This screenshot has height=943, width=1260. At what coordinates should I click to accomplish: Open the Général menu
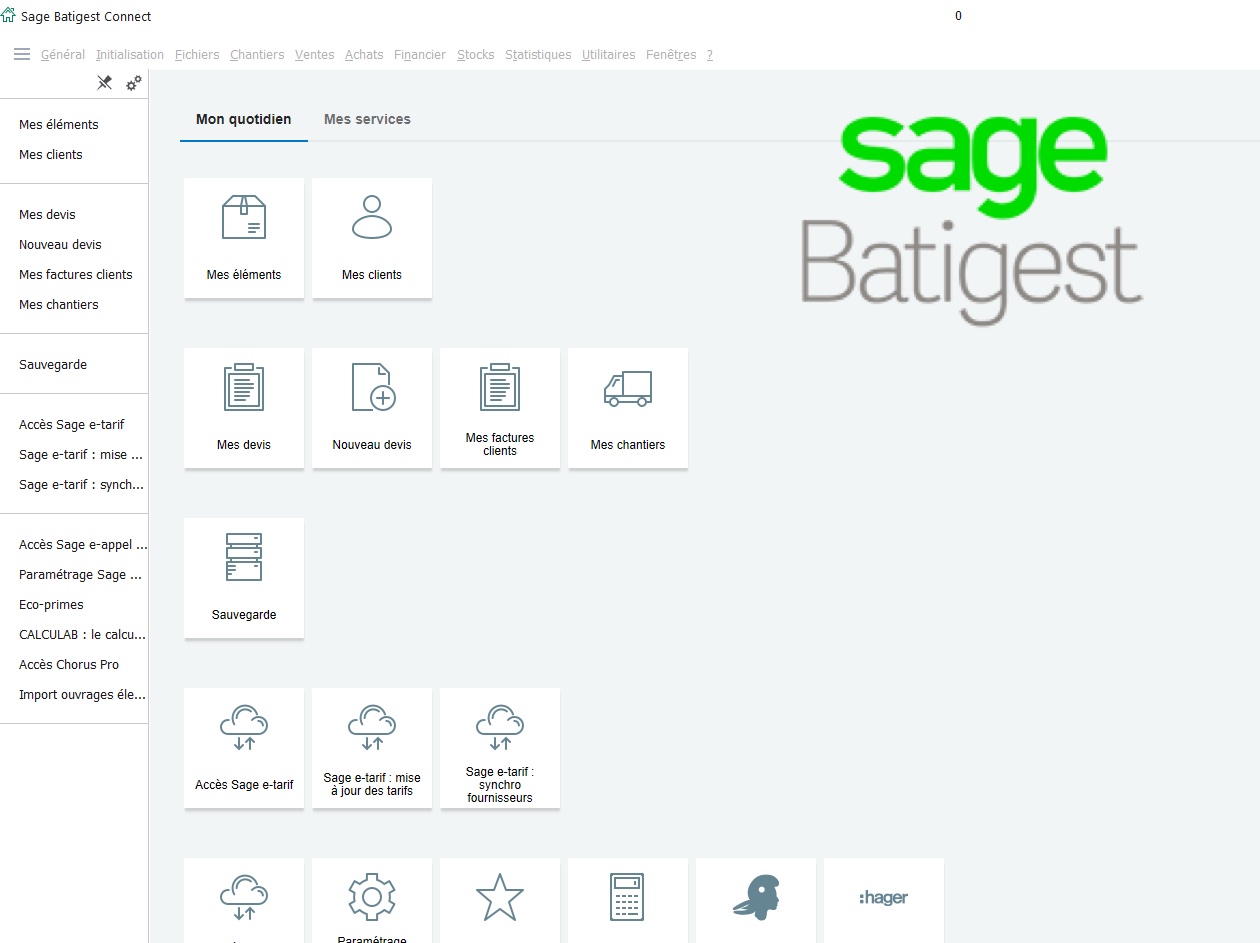point(63,55)
